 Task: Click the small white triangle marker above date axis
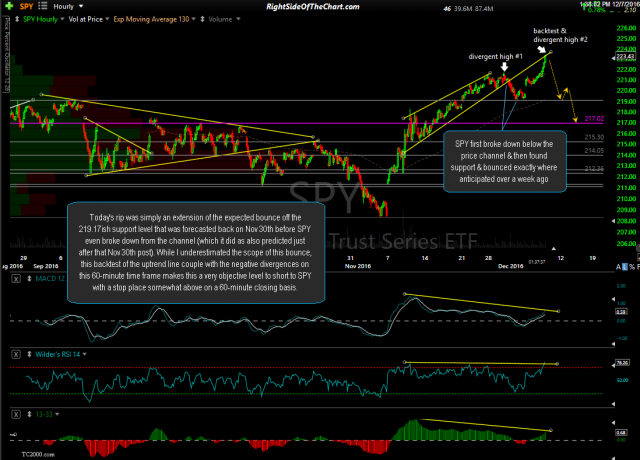click(554, 248)
